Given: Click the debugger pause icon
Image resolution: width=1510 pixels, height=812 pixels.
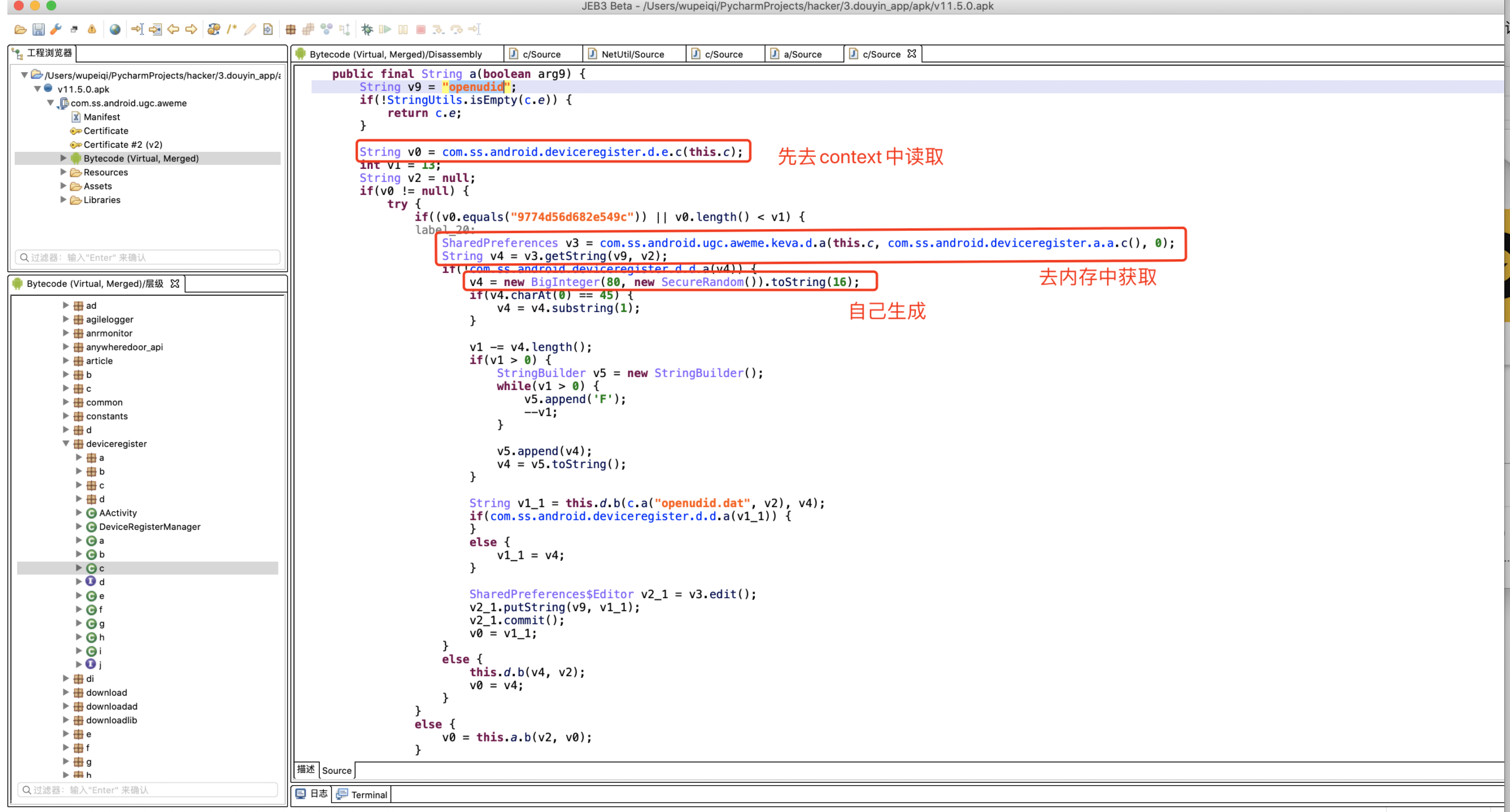Looking at the screenshot, I should pos(403,30).
